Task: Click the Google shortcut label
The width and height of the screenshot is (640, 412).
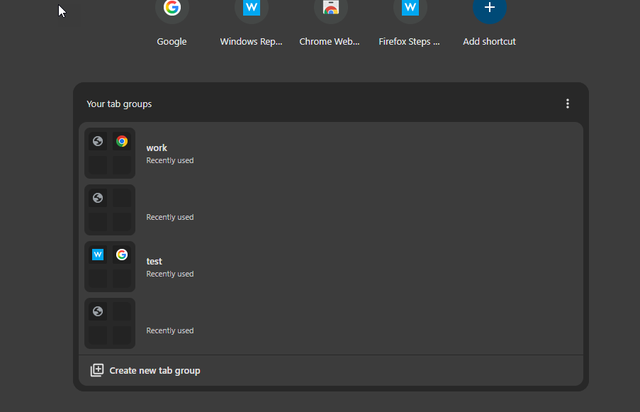Action: [172, 42]
